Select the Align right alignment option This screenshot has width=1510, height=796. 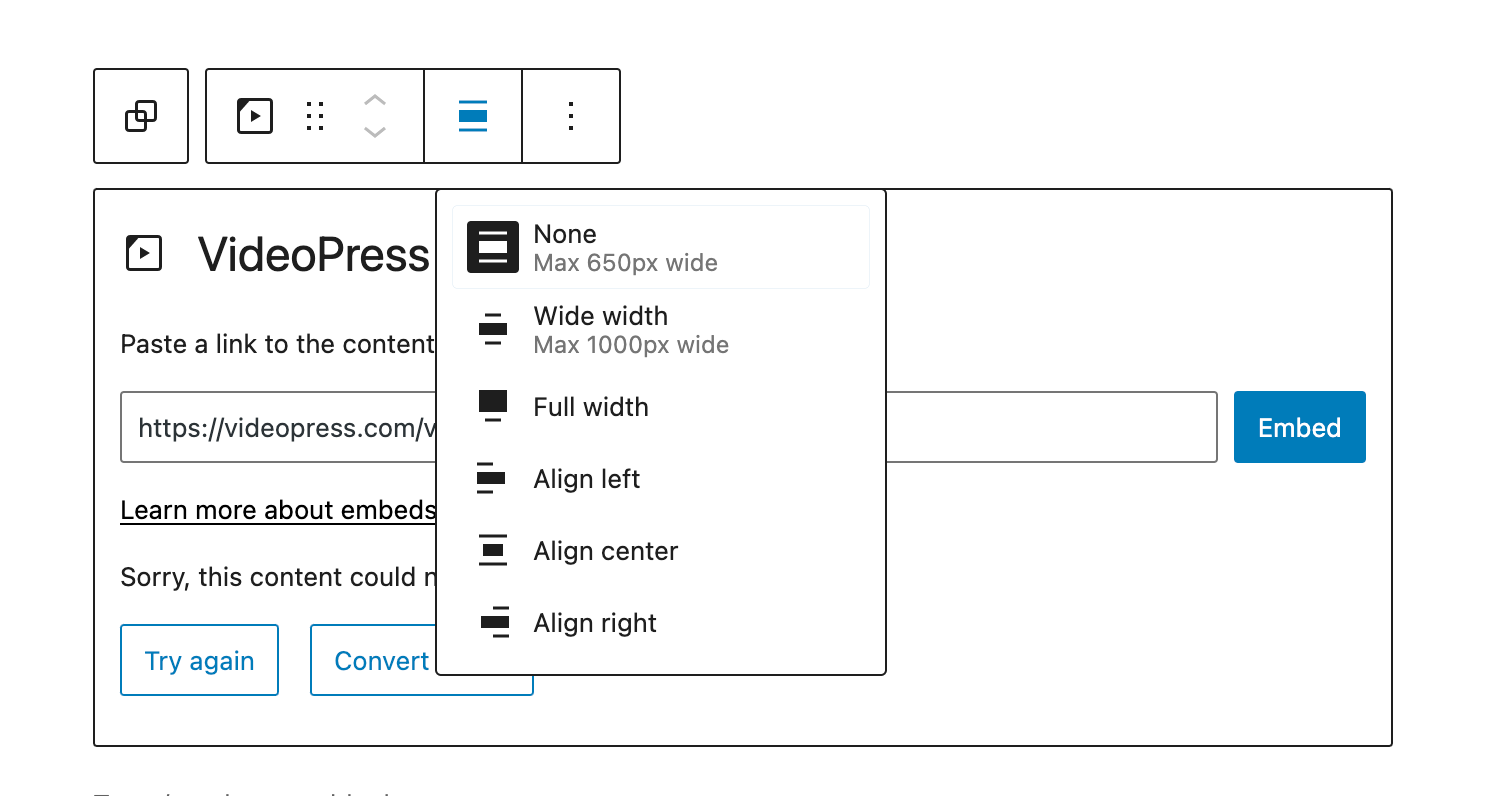point(594,623)
